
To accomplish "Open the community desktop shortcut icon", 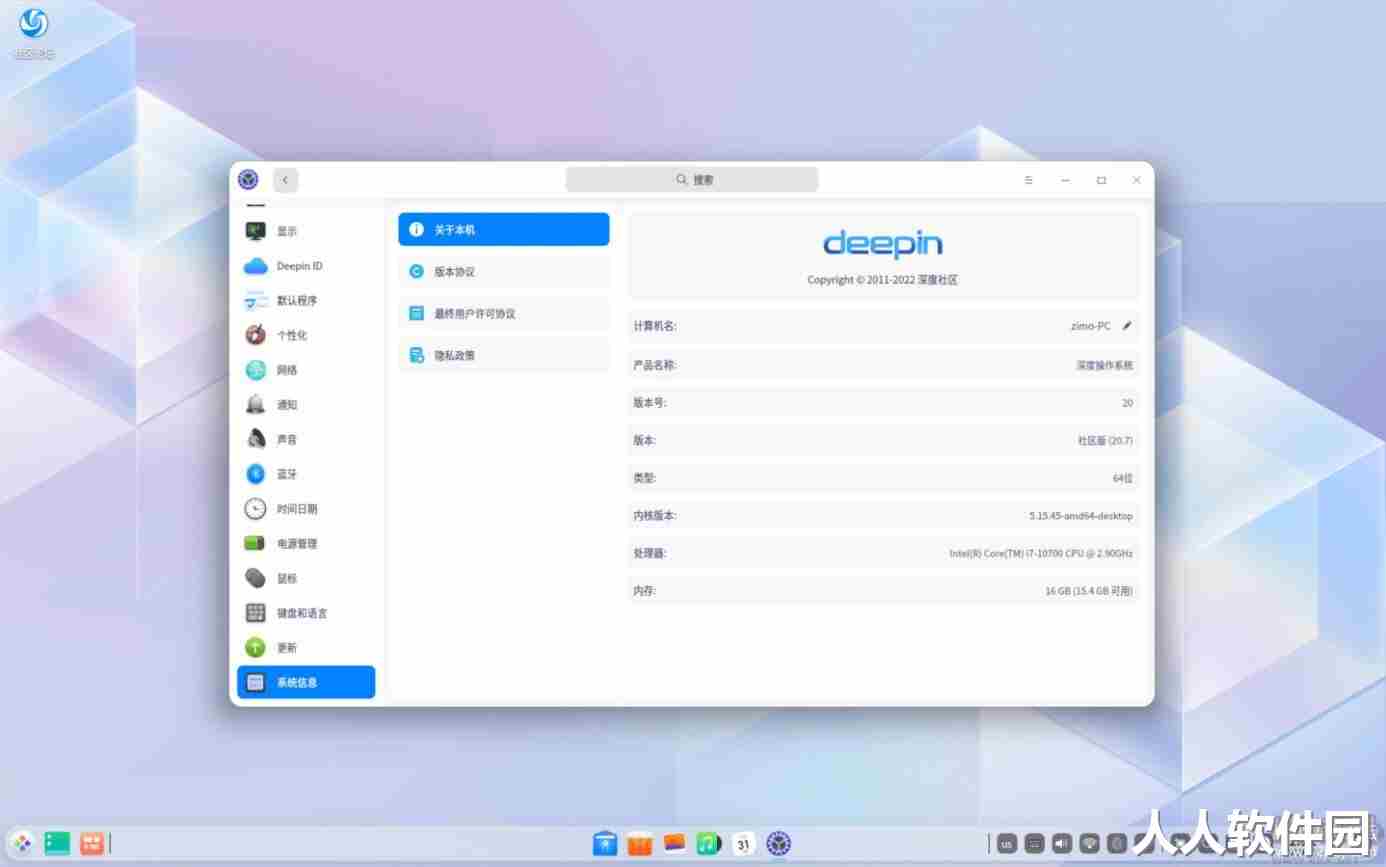I will (34, 33).
